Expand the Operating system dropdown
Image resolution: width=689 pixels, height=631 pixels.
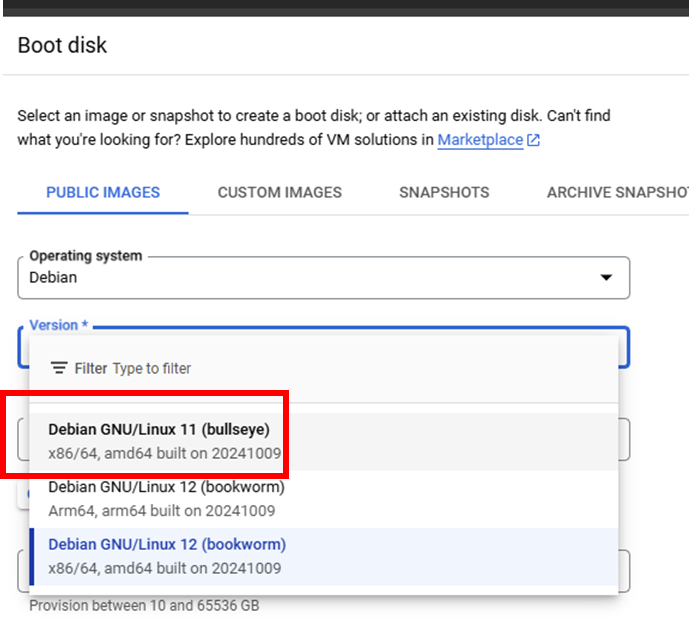tap(323, 278)
